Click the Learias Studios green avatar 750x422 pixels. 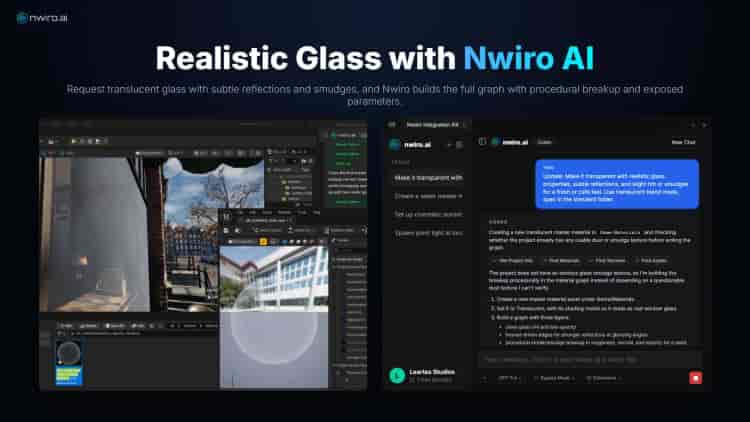(x=397, y=376)
